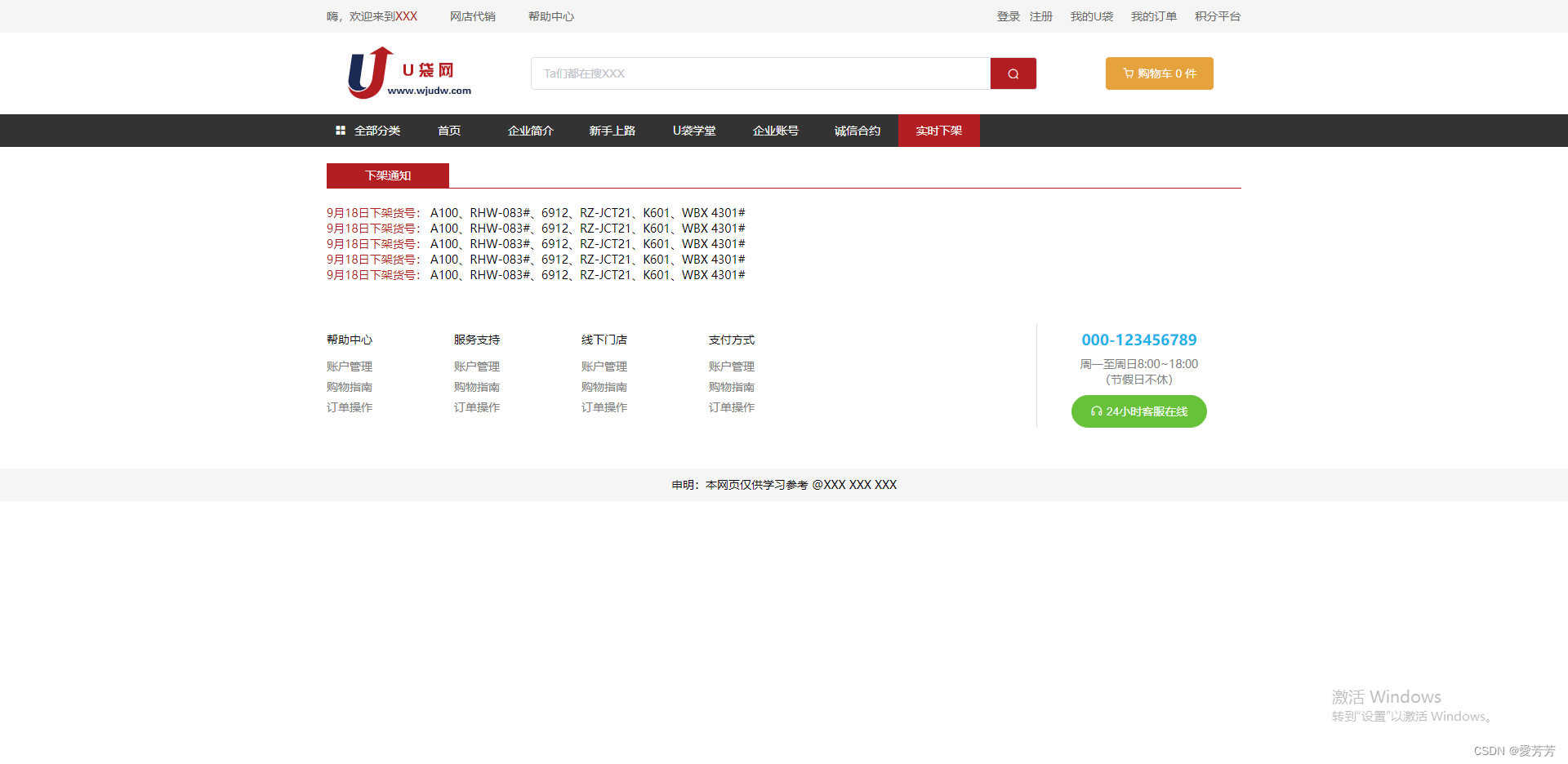1568x764 pixels.
Task: Open 企业简介 navigation item
Action: click(x=531, y=131)
